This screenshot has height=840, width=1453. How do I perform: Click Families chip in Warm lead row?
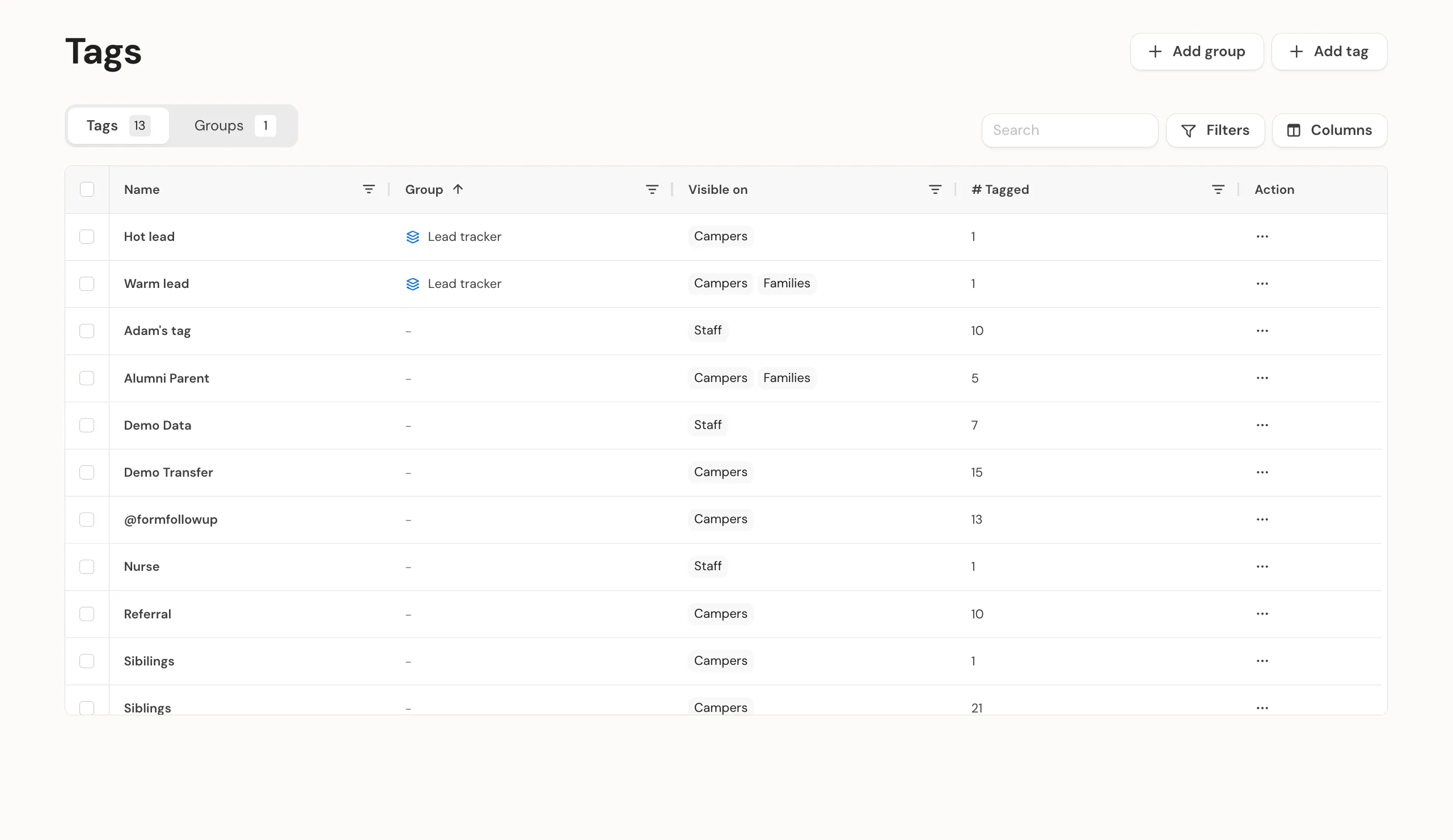pos(787,283)
